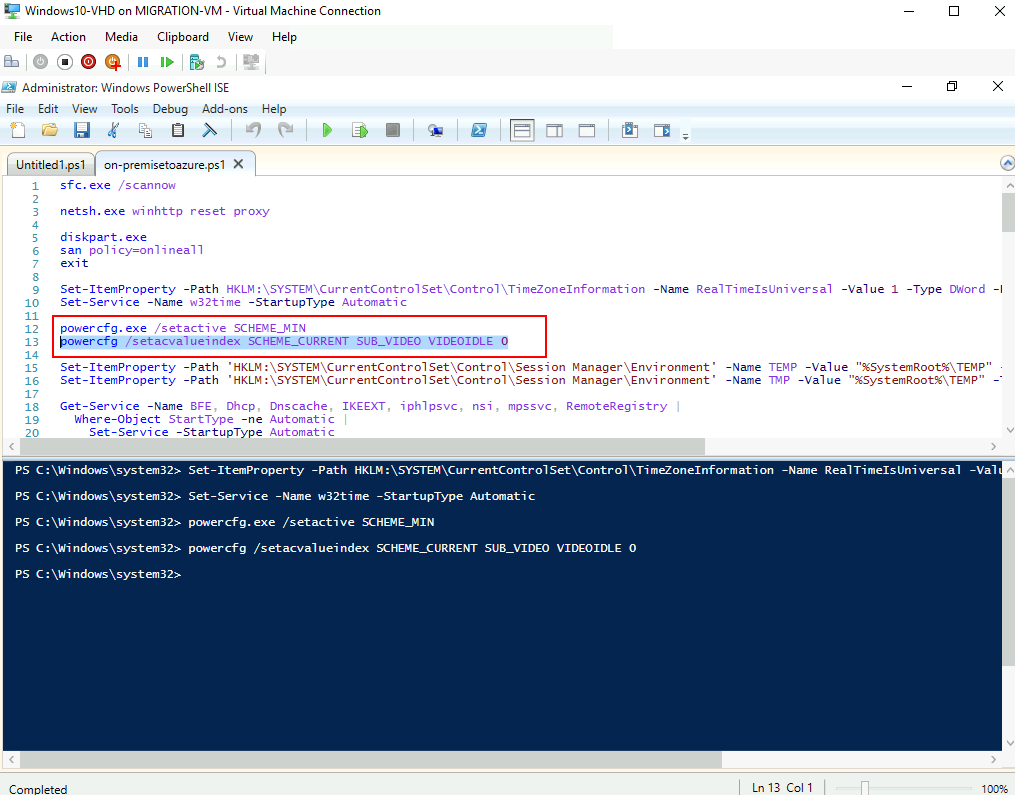Click the Paste clipboard icon
Image resolution: width=1015 pixels, height=795 pixels.
177,130
